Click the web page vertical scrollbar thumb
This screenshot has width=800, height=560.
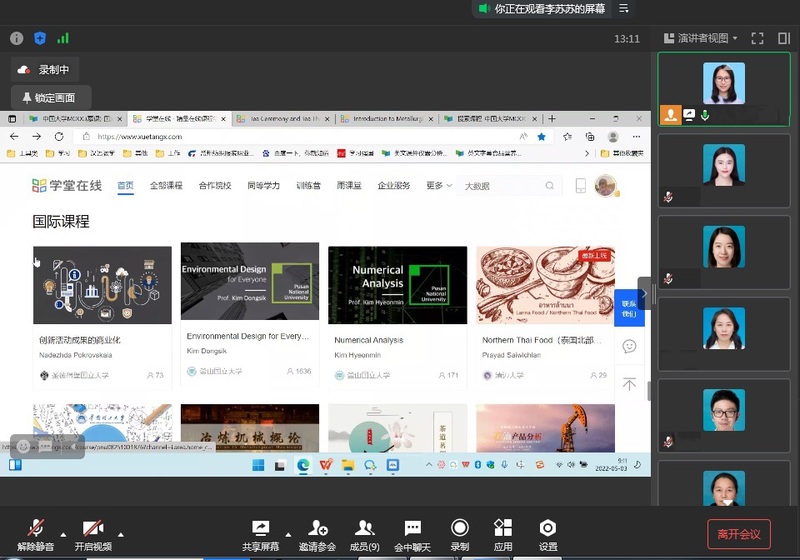pyautogui.click(x=649, y=391)
